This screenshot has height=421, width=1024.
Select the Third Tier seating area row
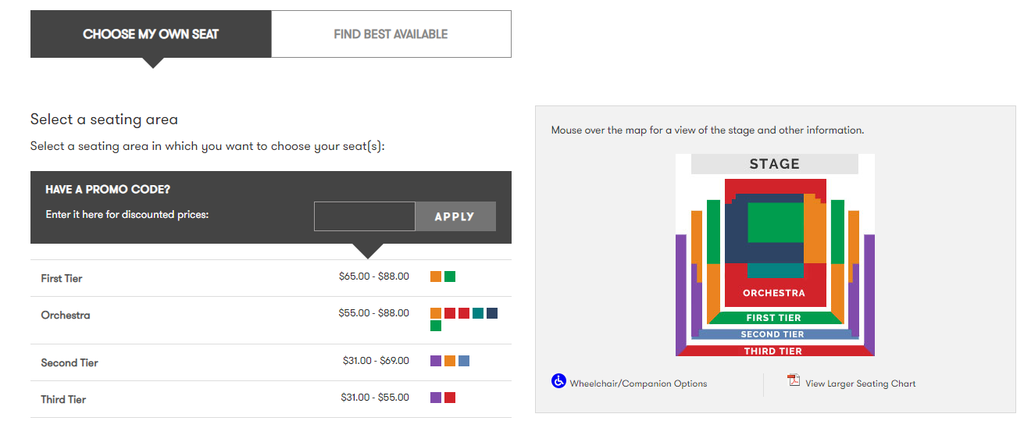(x=271, y=399)
